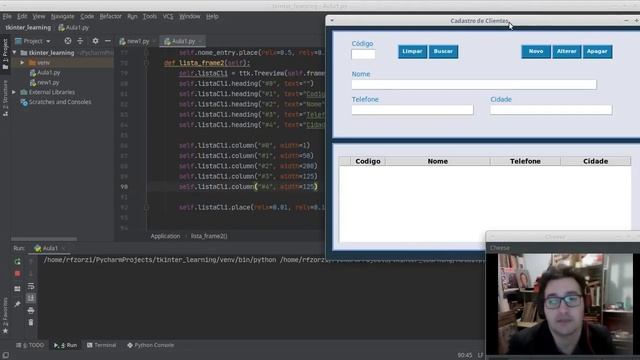Screen dimensions: 640x360
Task: Click the locate/scroll-from-source icon in Project panel
Action: click(68, 41)
